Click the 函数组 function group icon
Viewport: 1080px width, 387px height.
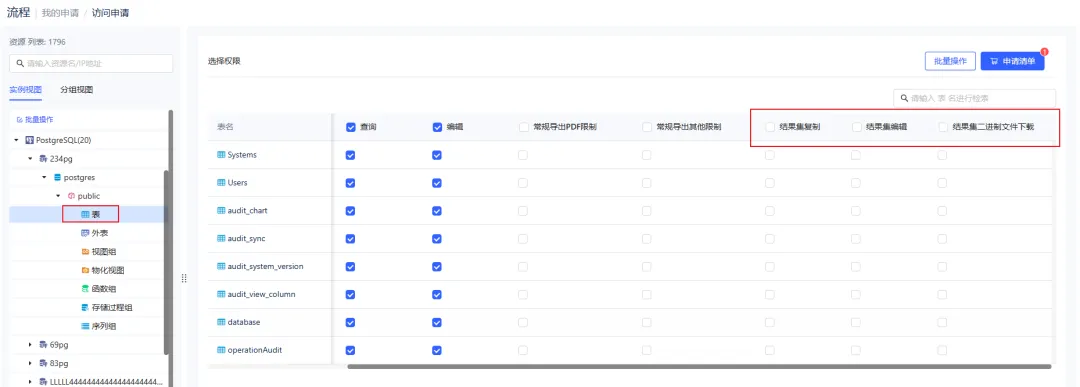pyautogui.click(x=85, y=289)
